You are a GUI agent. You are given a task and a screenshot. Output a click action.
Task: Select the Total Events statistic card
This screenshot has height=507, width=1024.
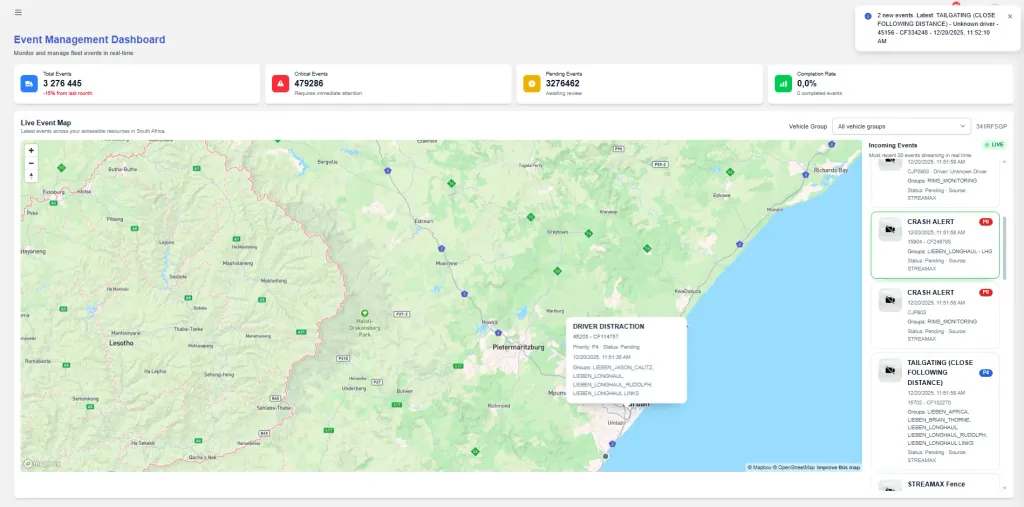coord(137,84)
